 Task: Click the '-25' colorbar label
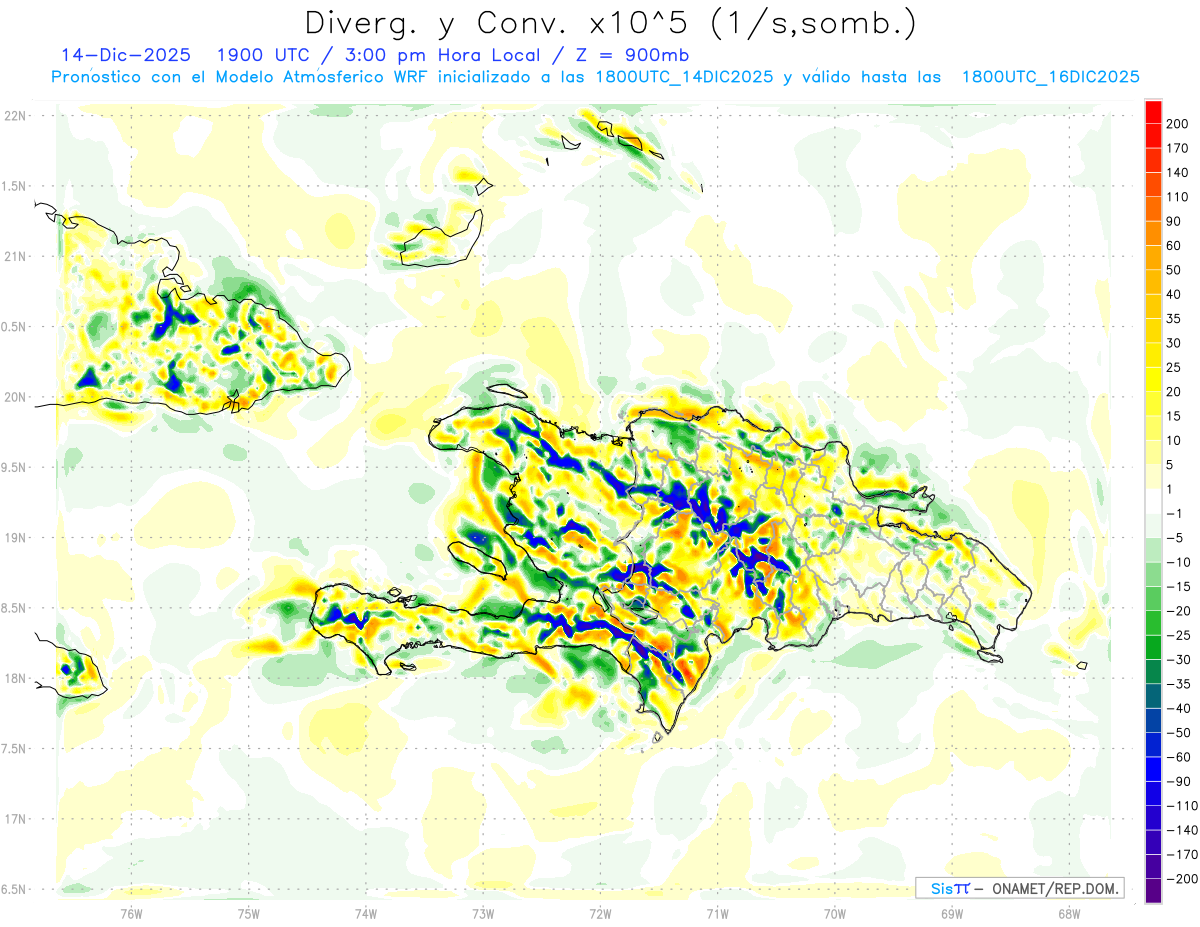coord(1179,635)
